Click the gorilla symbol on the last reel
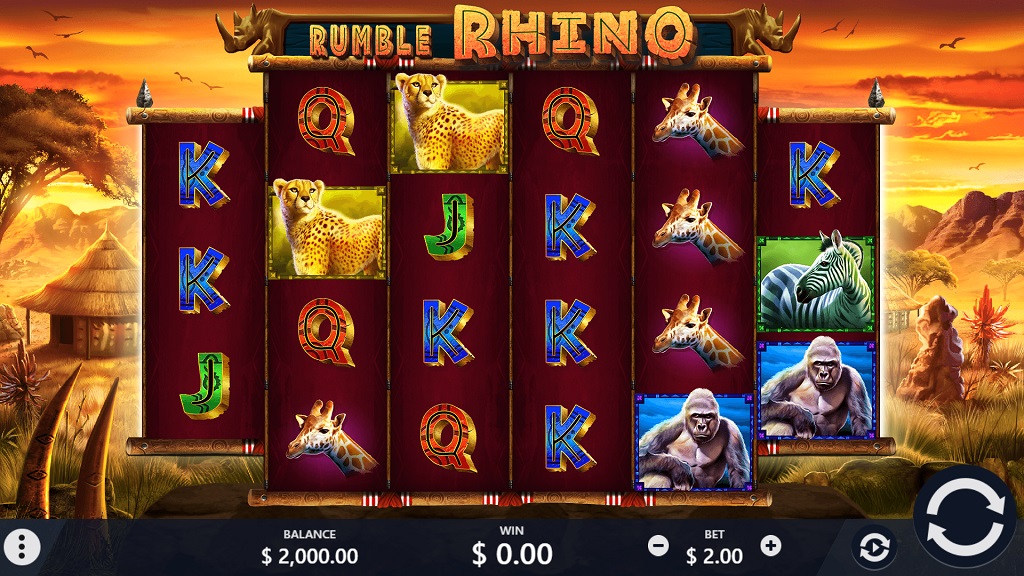The image size is (1024, 576). 816,389
